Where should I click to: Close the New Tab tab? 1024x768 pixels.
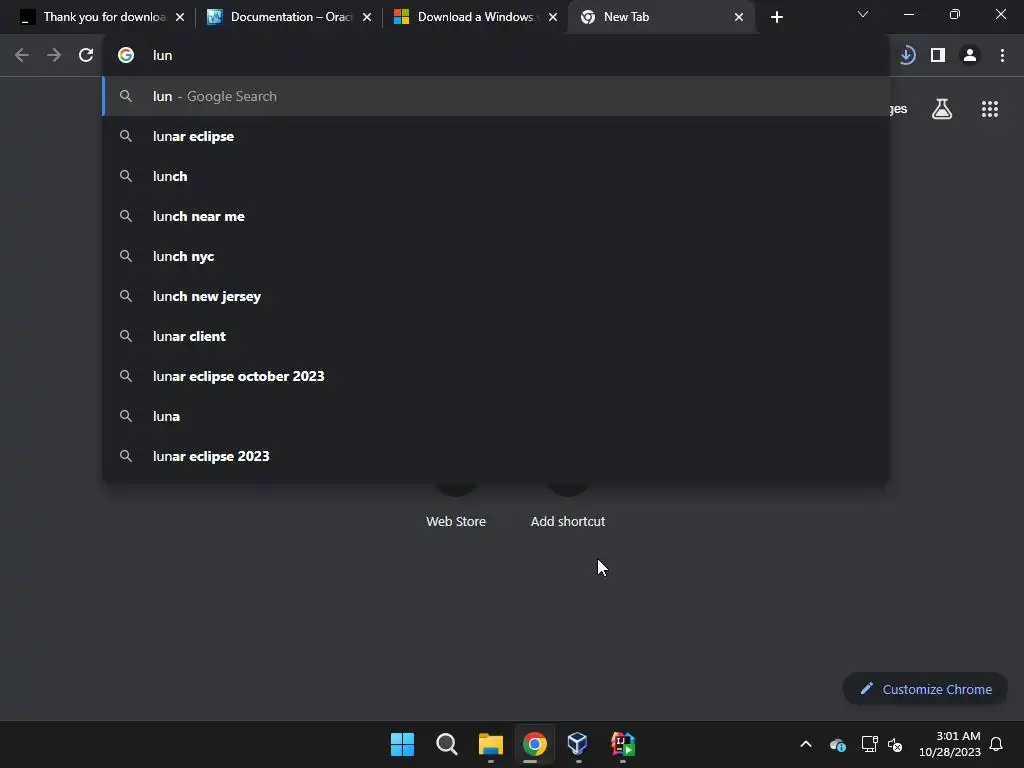(739, 18)
